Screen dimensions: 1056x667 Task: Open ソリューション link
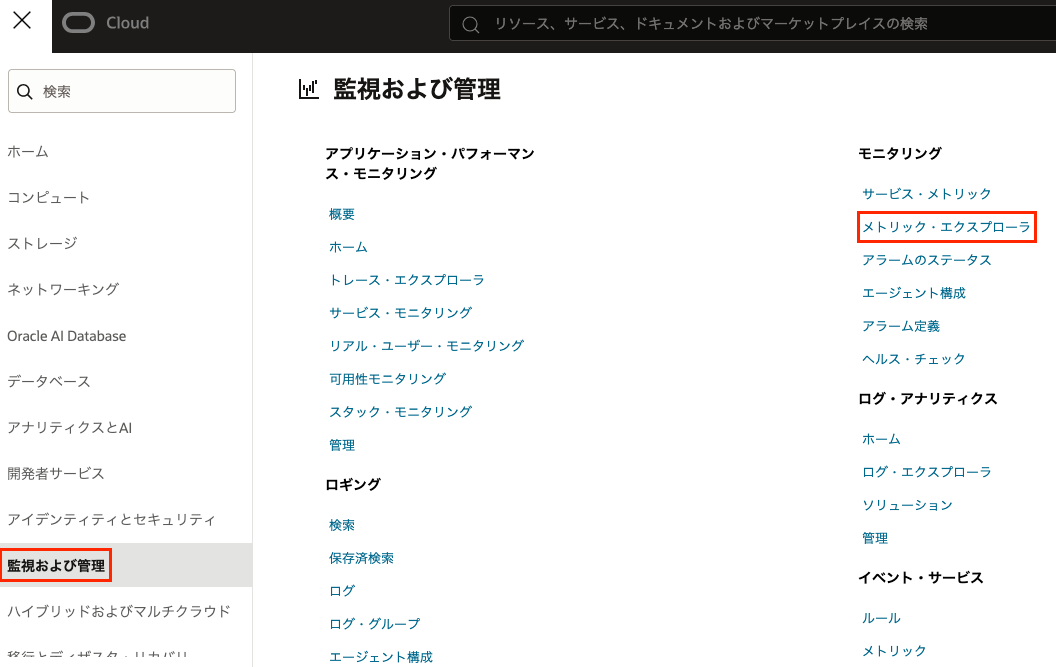(908, 505)
